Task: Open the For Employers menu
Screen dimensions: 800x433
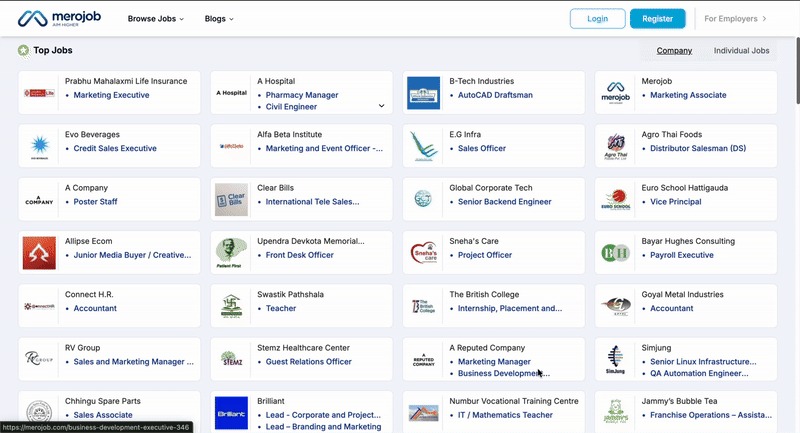Action: pos(735,18)
